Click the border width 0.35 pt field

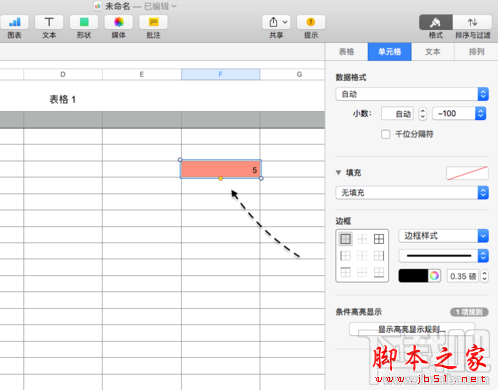coord(463,276)
